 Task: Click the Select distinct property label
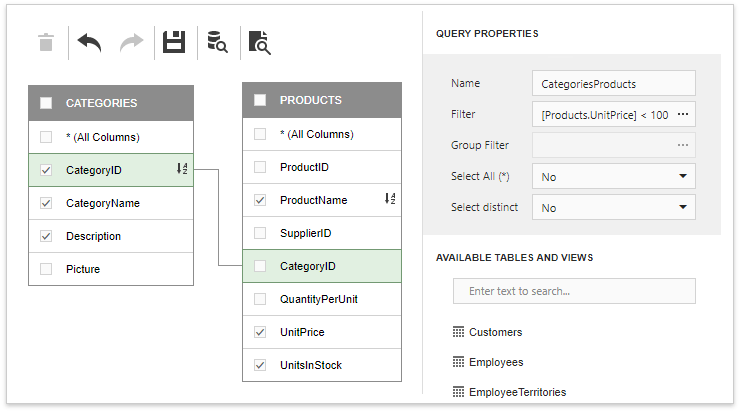[485, 207]
